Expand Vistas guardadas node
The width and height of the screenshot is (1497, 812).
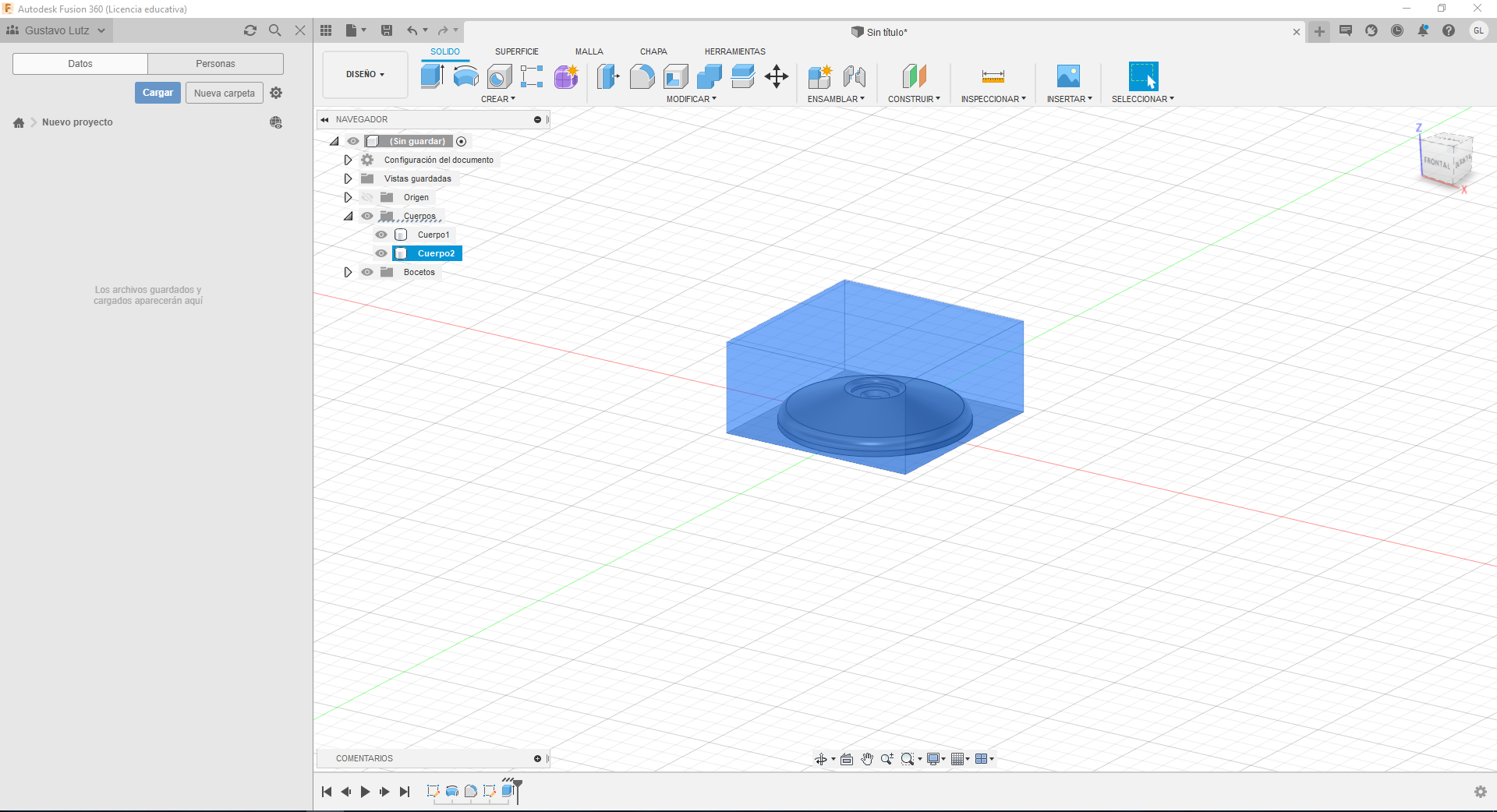[348, 178]
